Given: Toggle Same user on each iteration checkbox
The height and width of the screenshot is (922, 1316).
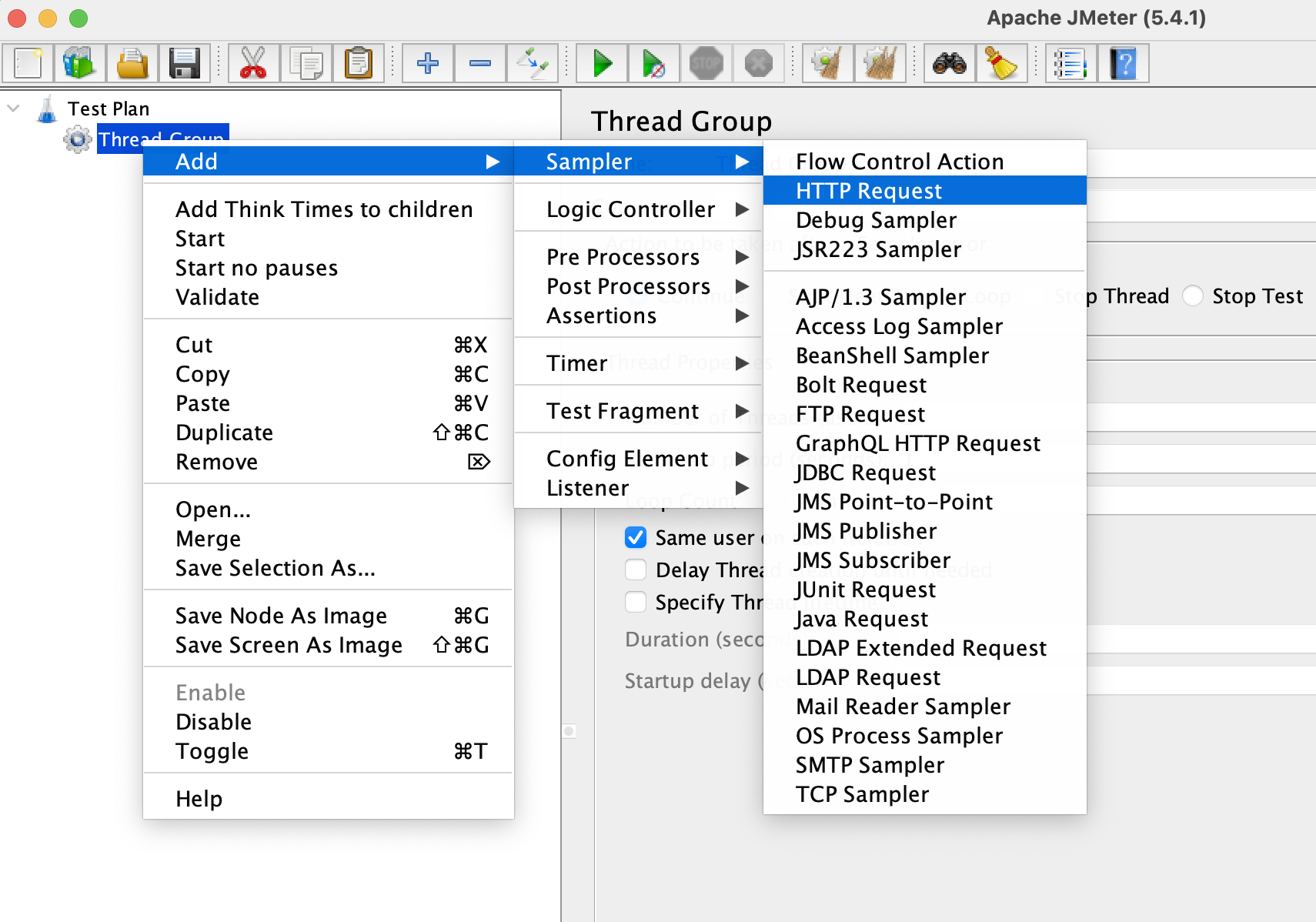Looking at the screenshot, I should [636, 537].
